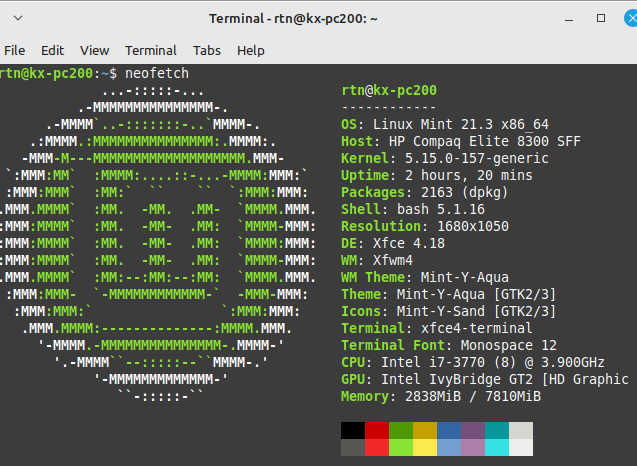Click the 'Terminal Font: Monospace 12' line
Image resolution: width=637 pixels, height=466 pixels.
pyautogui.click(x=449, y=345)
